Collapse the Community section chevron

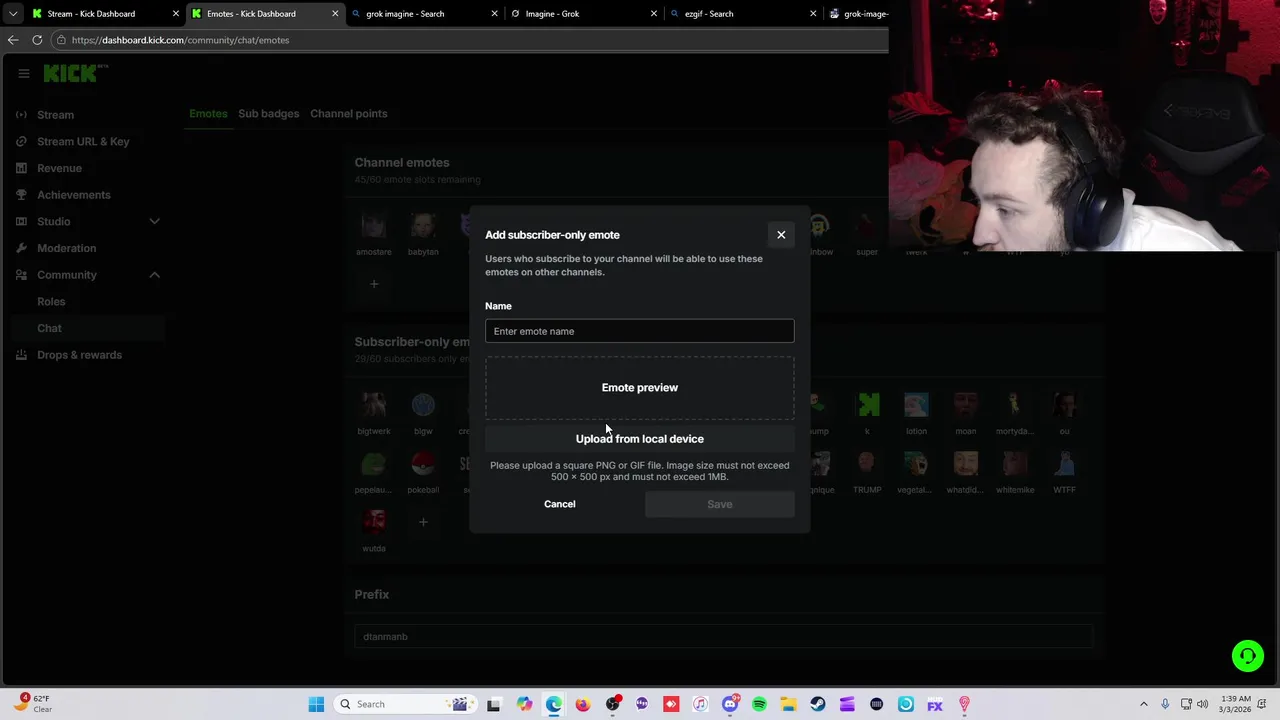[x=154, y=275]
